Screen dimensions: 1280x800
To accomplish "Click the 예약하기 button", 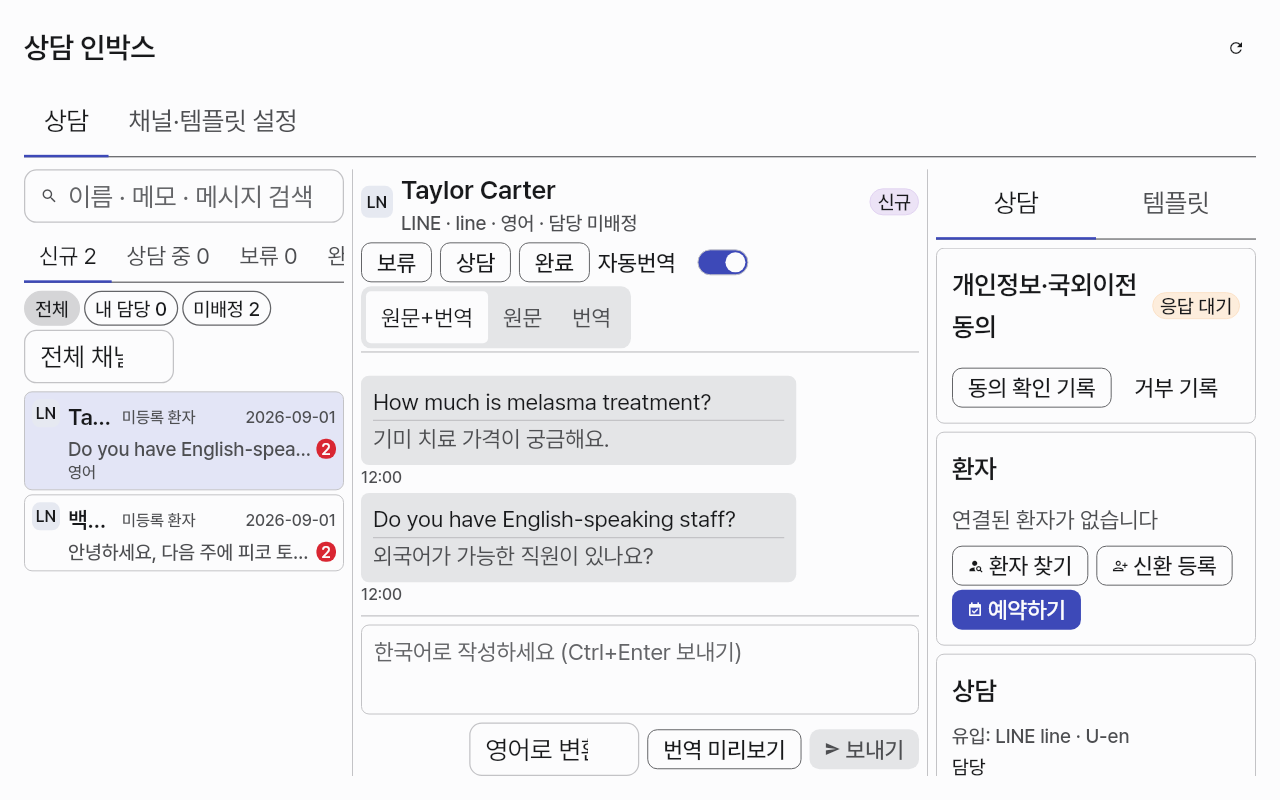I will click(1016, 610).
